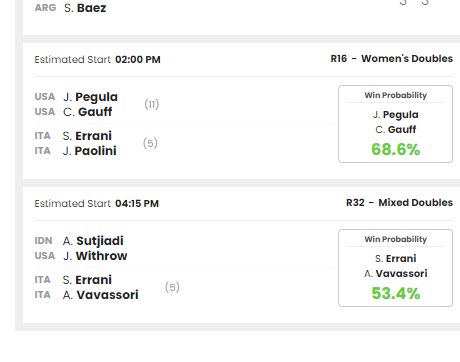Viewport: 460px width, 362px height.
Task: Open the Pegula/Gauff Win Probability box header
Action: pyautogui.click(x=395, y=95)
